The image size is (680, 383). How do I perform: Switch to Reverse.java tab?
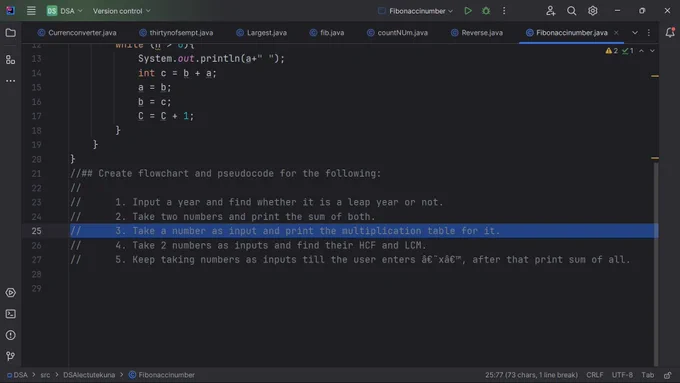coord(477,33)
